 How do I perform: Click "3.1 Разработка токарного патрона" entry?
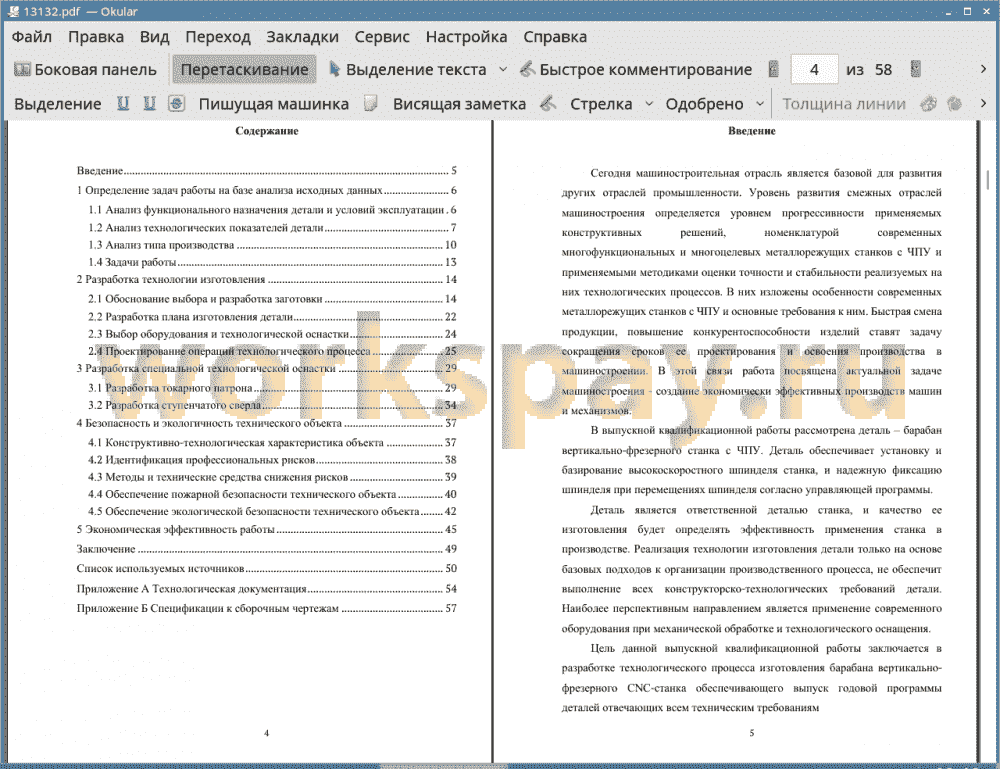(x=272, y=388)
